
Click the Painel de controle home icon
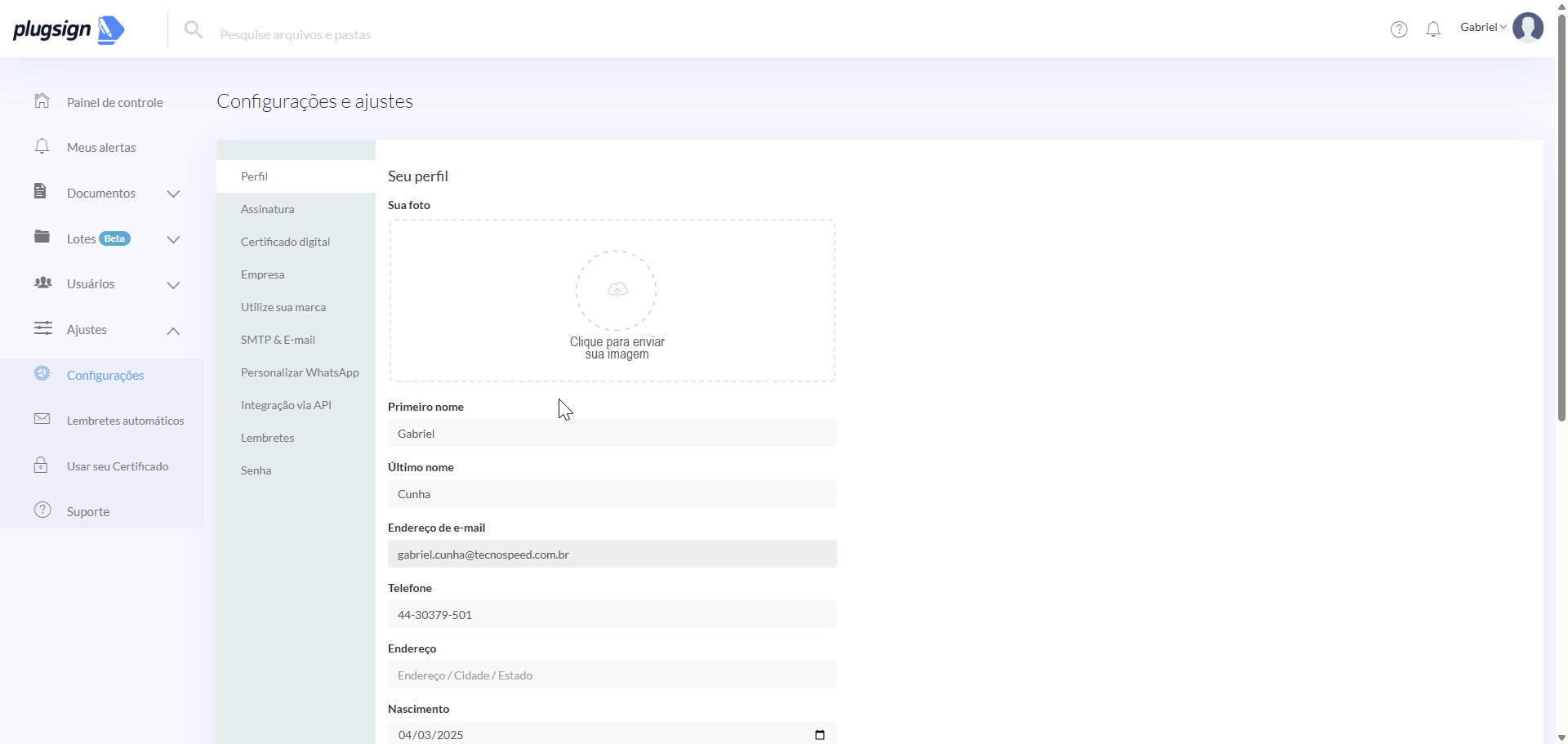pos(42,100)
